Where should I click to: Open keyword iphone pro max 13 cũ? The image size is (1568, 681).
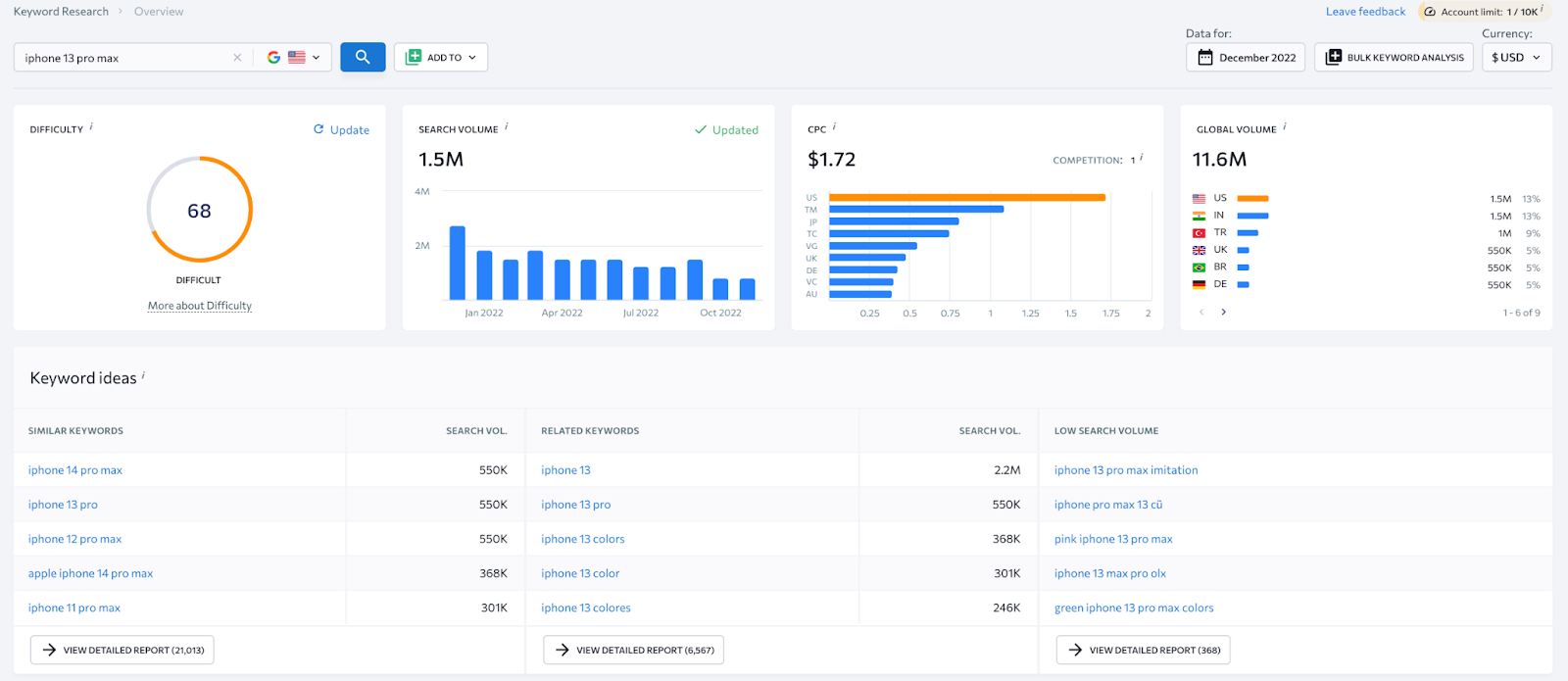click(1108, 505)
